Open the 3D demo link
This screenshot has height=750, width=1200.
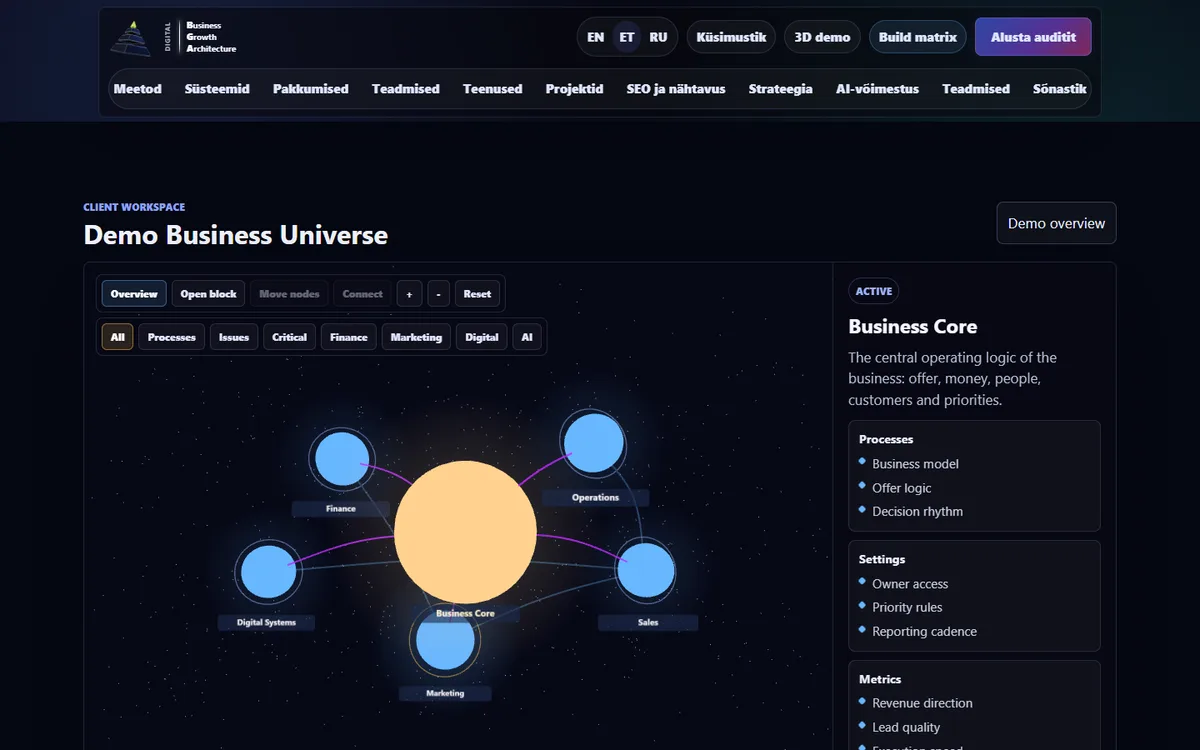pos(822,37)
